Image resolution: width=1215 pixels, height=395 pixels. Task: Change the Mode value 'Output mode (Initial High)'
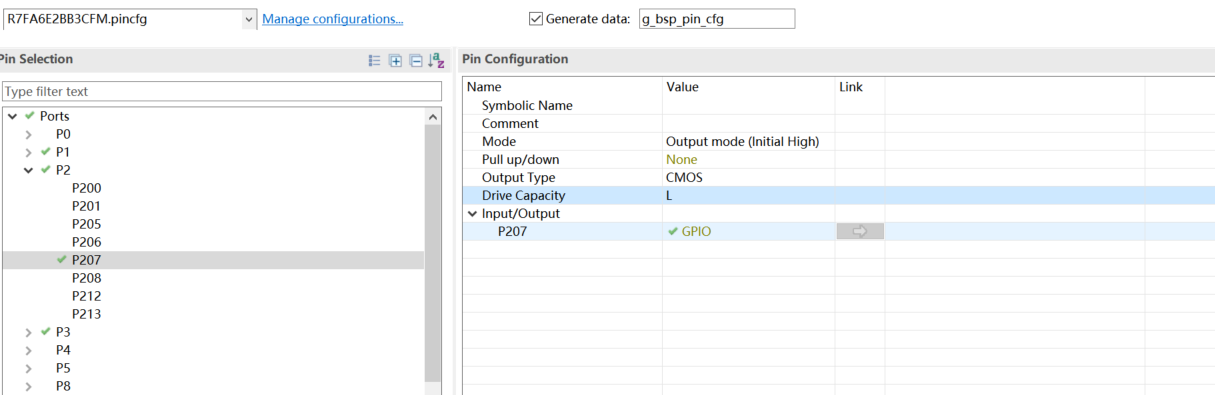(743, 141)
